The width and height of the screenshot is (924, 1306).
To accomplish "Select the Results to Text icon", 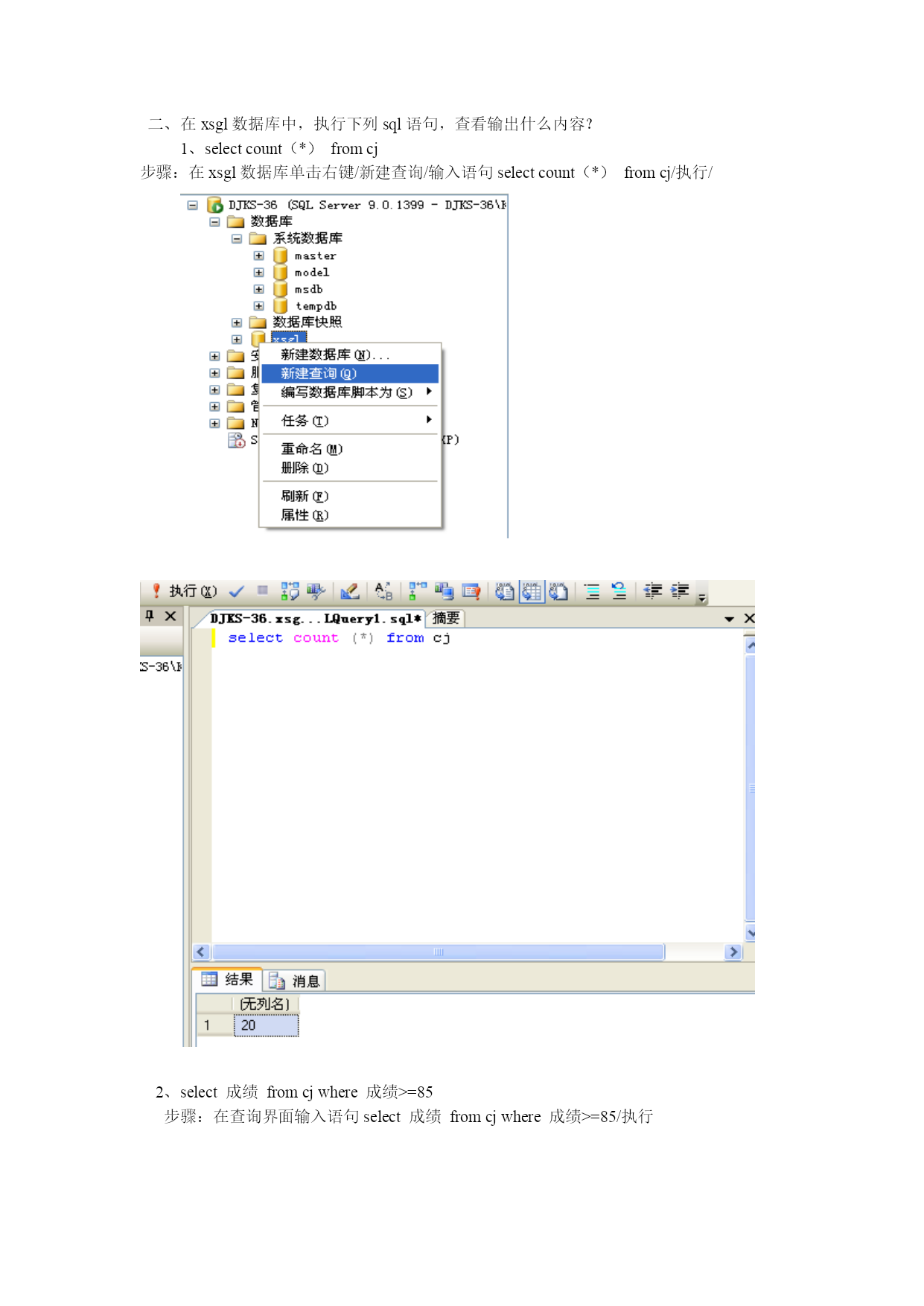I will click(x=505, y=591).
